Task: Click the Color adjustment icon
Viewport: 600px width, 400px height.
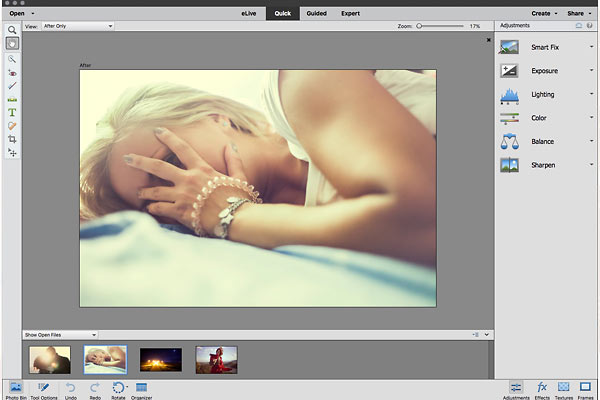Action: click(x=509, y=118)
